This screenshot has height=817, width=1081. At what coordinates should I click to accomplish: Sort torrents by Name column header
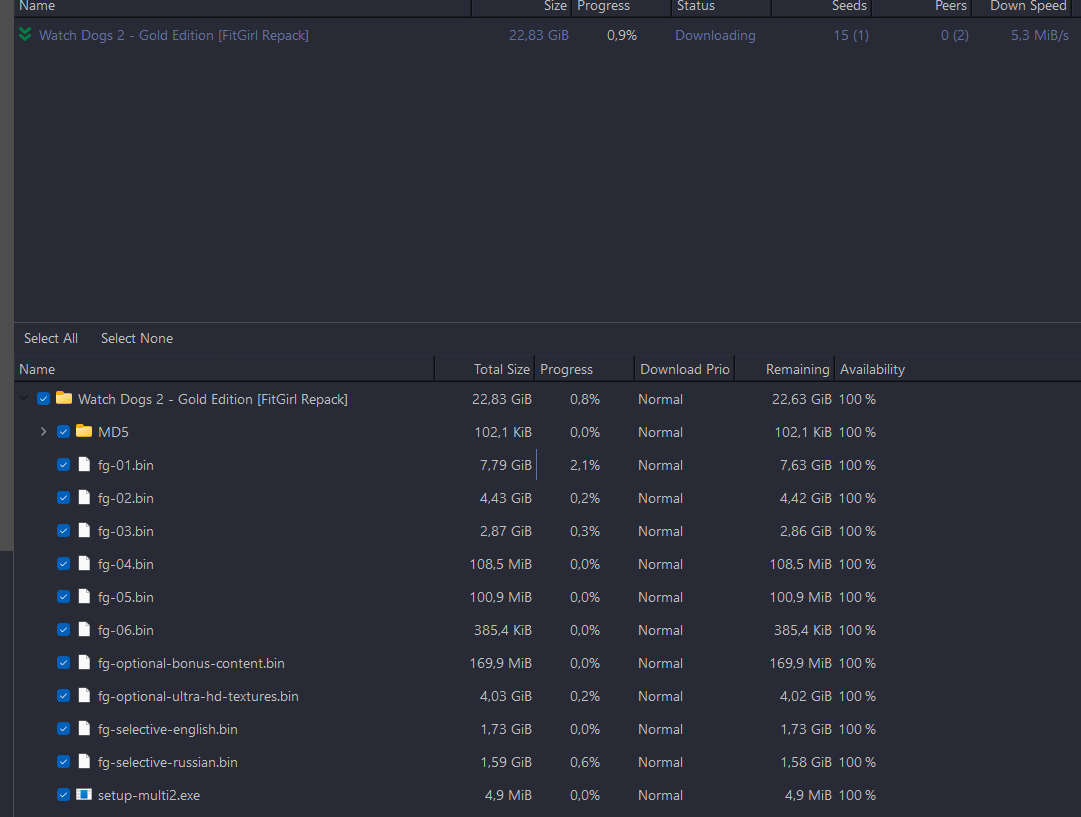point(242,7)
